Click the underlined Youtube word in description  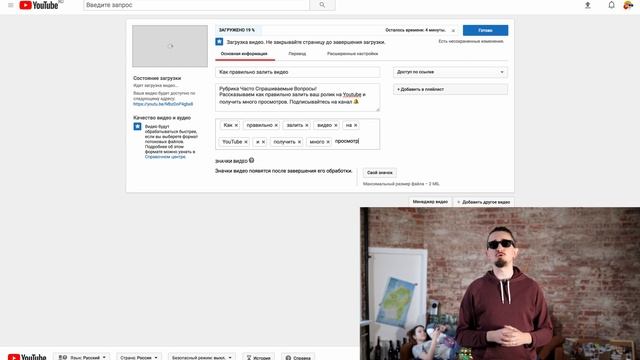point(352,95)
